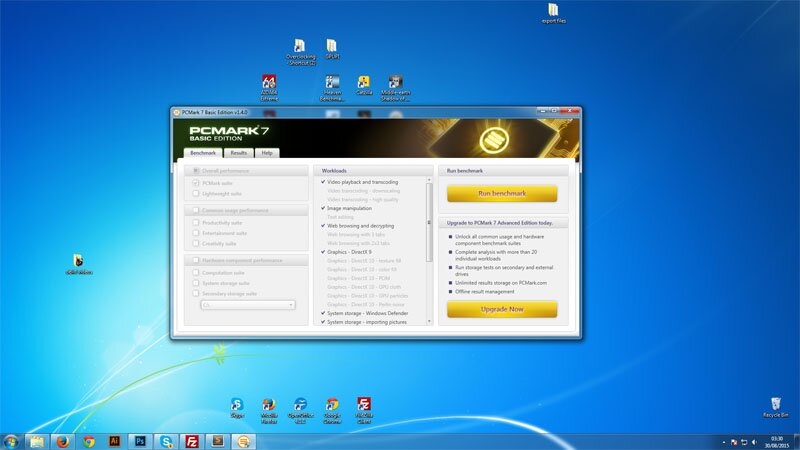Click the PCMark 7 taskbar button
Image resolution: width=800 pixels, height=450 pixels.
click(244, 441)
